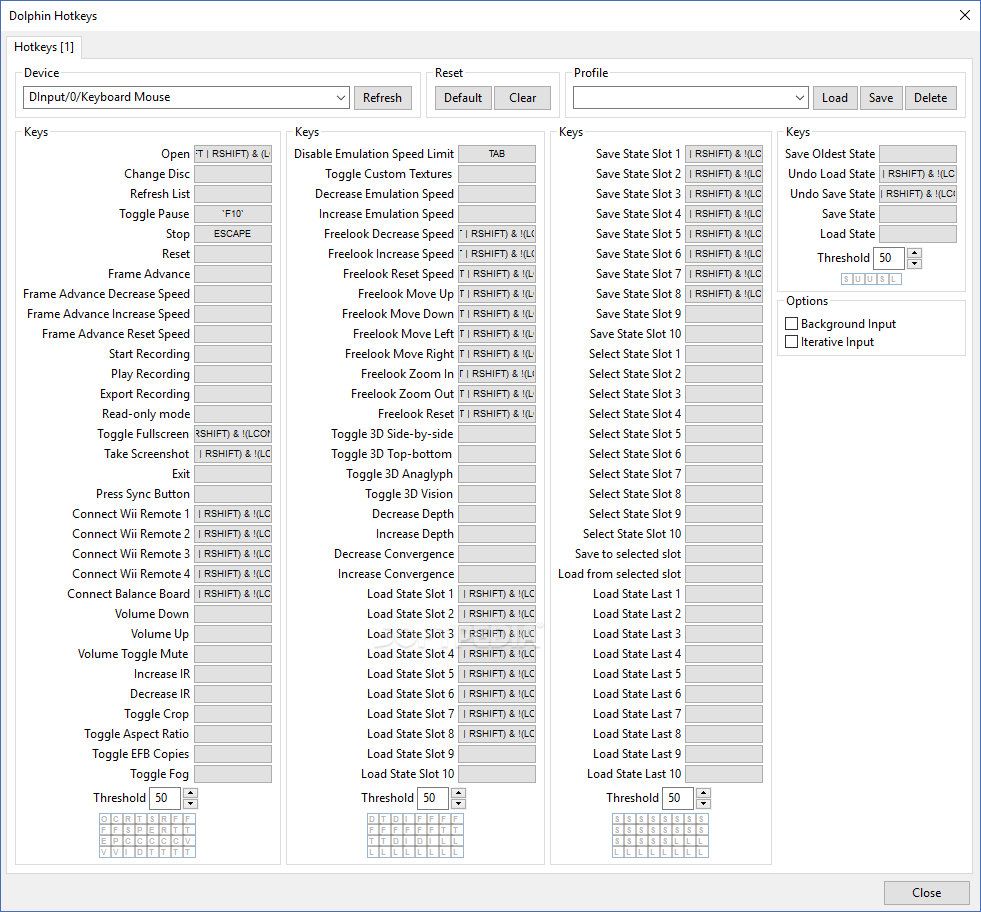The height and width of the screenshot is (912, 981).
Task: Edit the Connect Wii Remote 1 binding
Action: [233, 514]
